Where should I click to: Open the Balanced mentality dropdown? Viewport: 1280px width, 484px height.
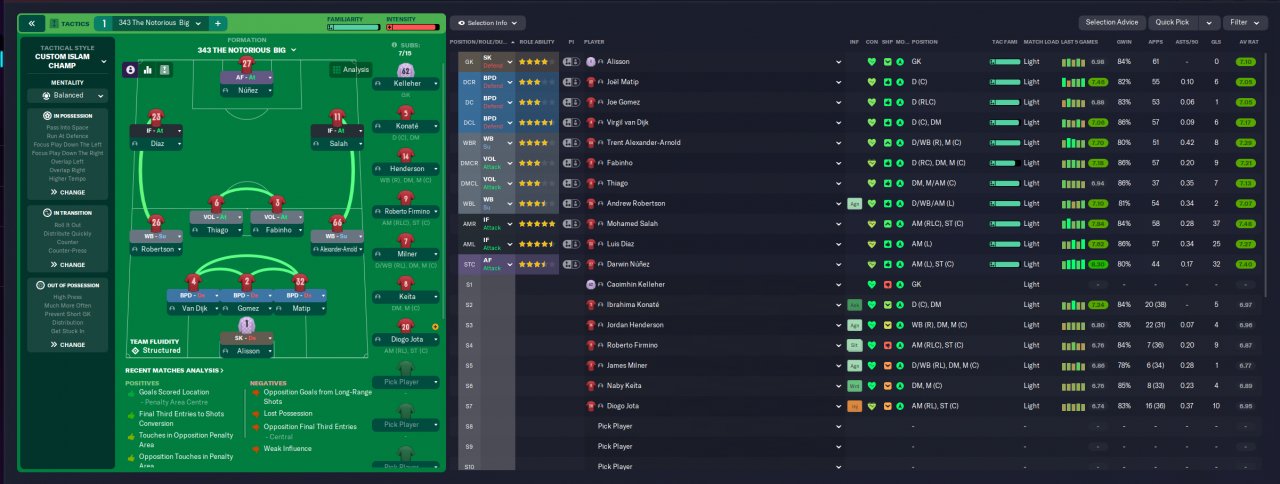(x=68, y=96)
